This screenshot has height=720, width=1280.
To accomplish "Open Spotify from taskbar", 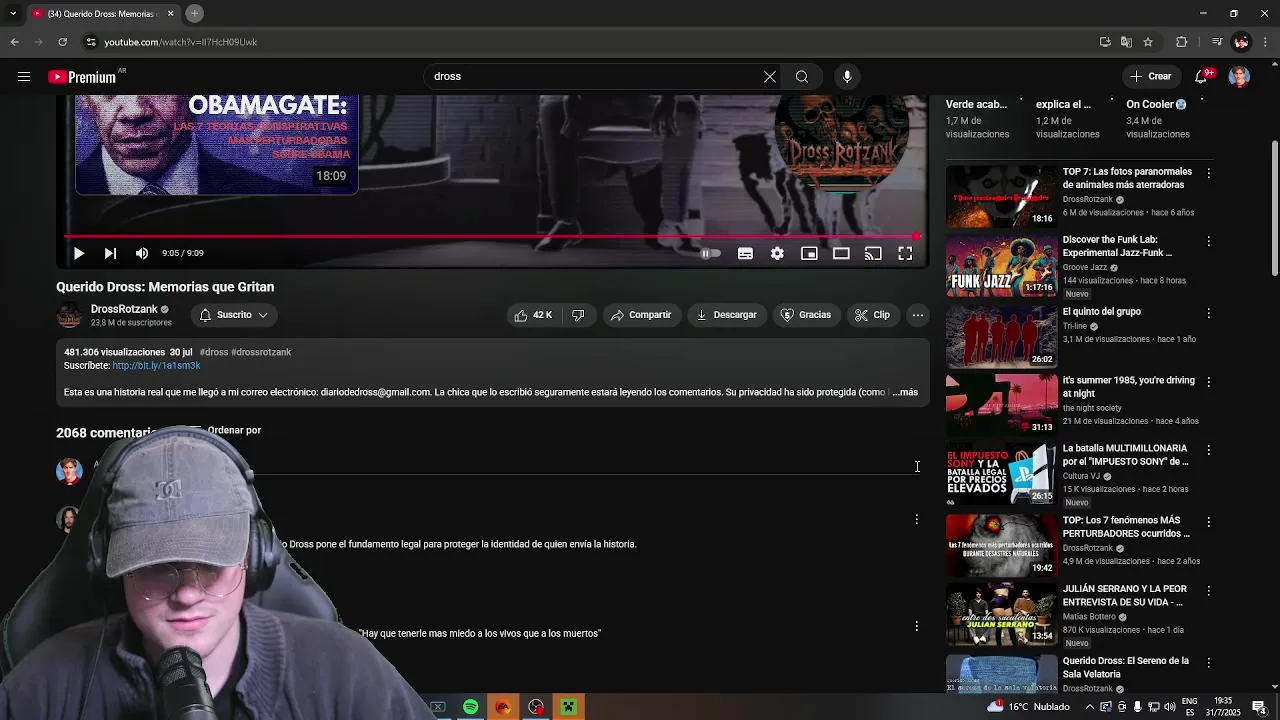I will (x=470, y=707).
